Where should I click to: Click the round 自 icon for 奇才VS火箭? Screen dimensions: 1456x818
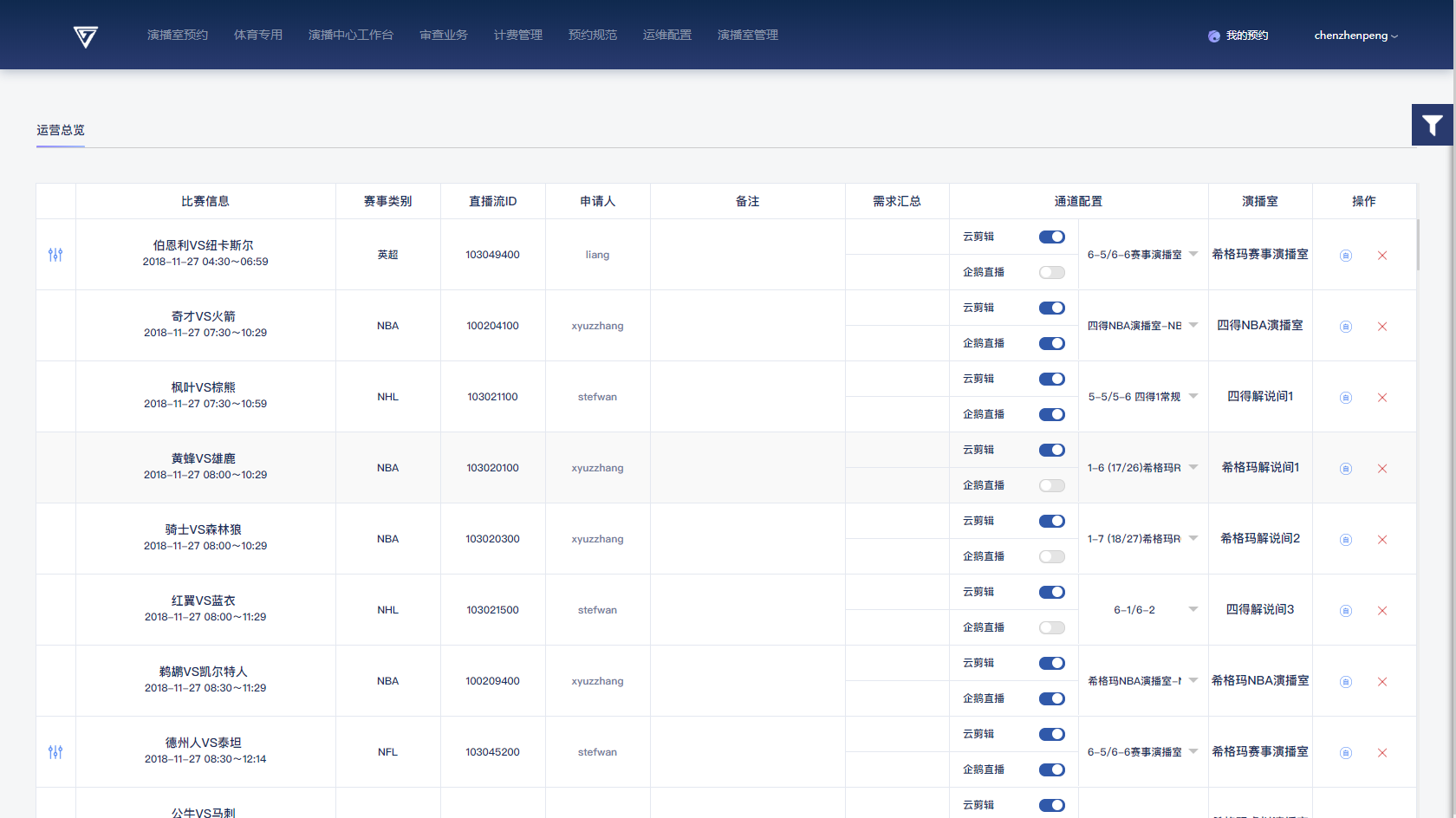[1346, 327]
